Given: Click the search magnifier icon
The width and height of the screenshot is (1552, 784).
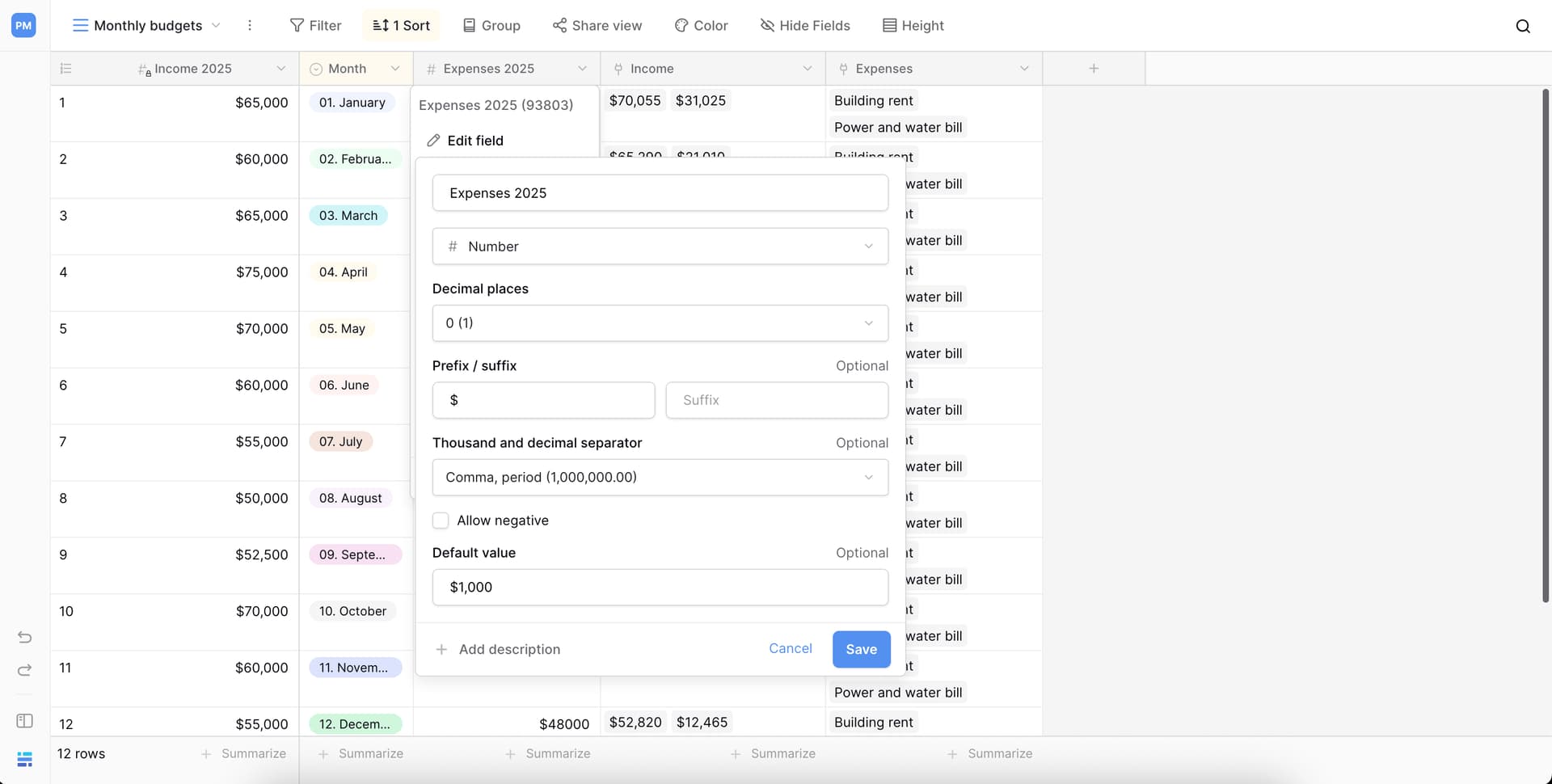Looking at the screenshot, I should [1522, 26].
